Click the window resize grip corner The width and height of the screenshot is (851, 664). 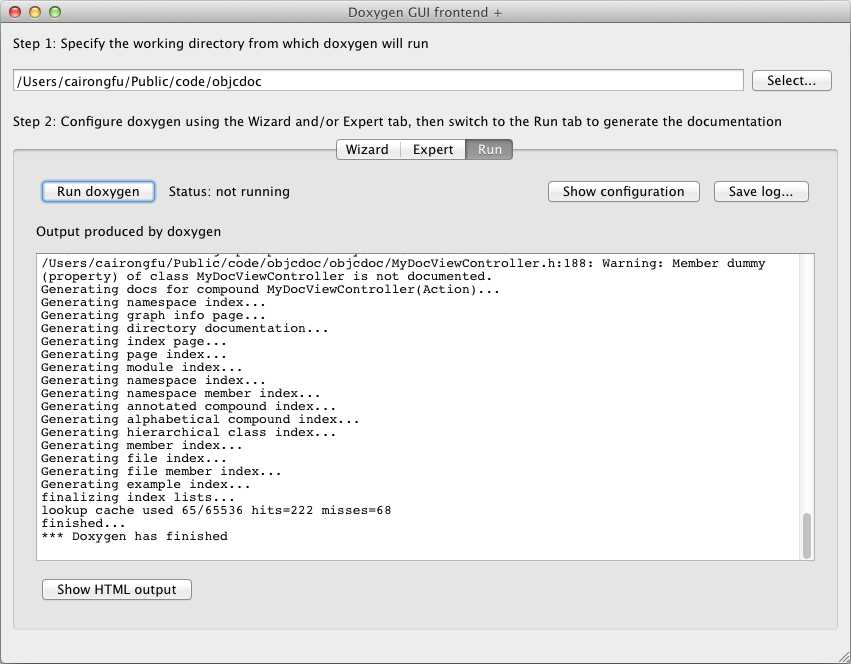pyautogui.click(x=843, y=656)
